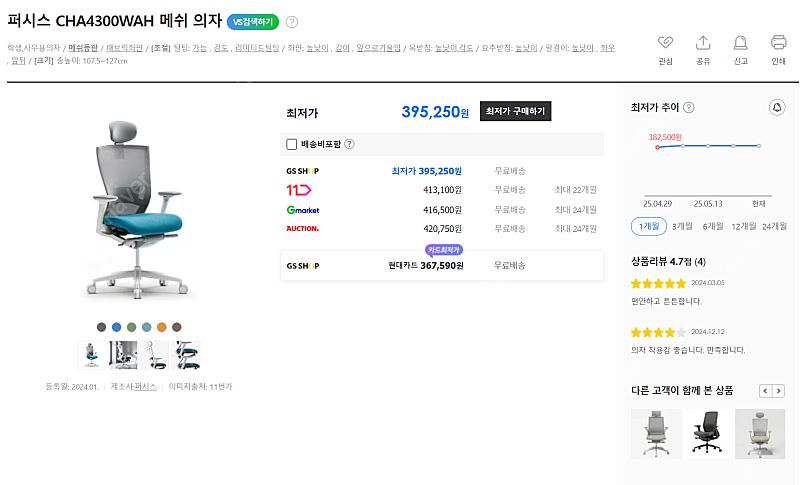Click the 11번가 store logo
Image resolution: width=800 pixels, height=485 pixels.
point(298,190)
